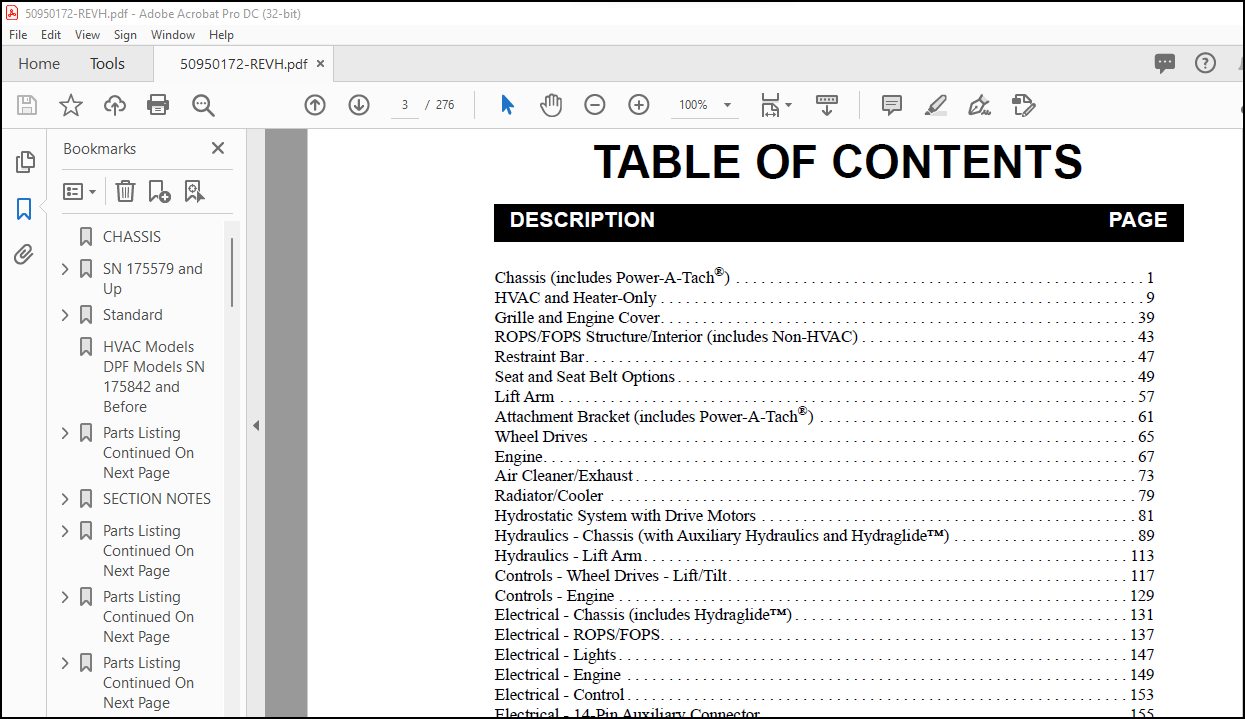Click the page number input field
This screenshot has height=719, width=1245.
pos(405,105)
